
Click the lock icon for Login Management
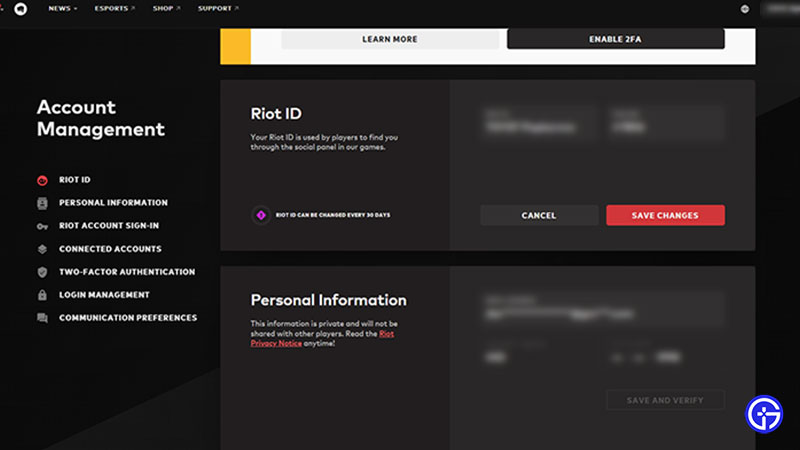[42, 295]
